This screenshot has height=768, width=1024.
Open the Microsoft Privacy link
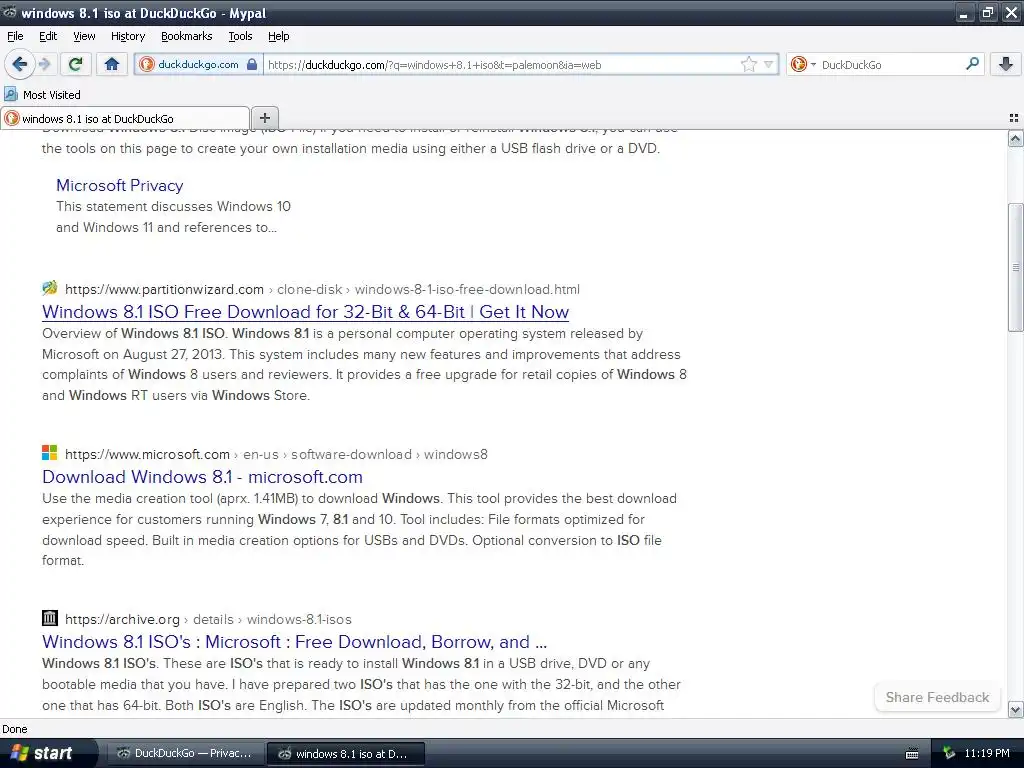click(x=120, y=185)
